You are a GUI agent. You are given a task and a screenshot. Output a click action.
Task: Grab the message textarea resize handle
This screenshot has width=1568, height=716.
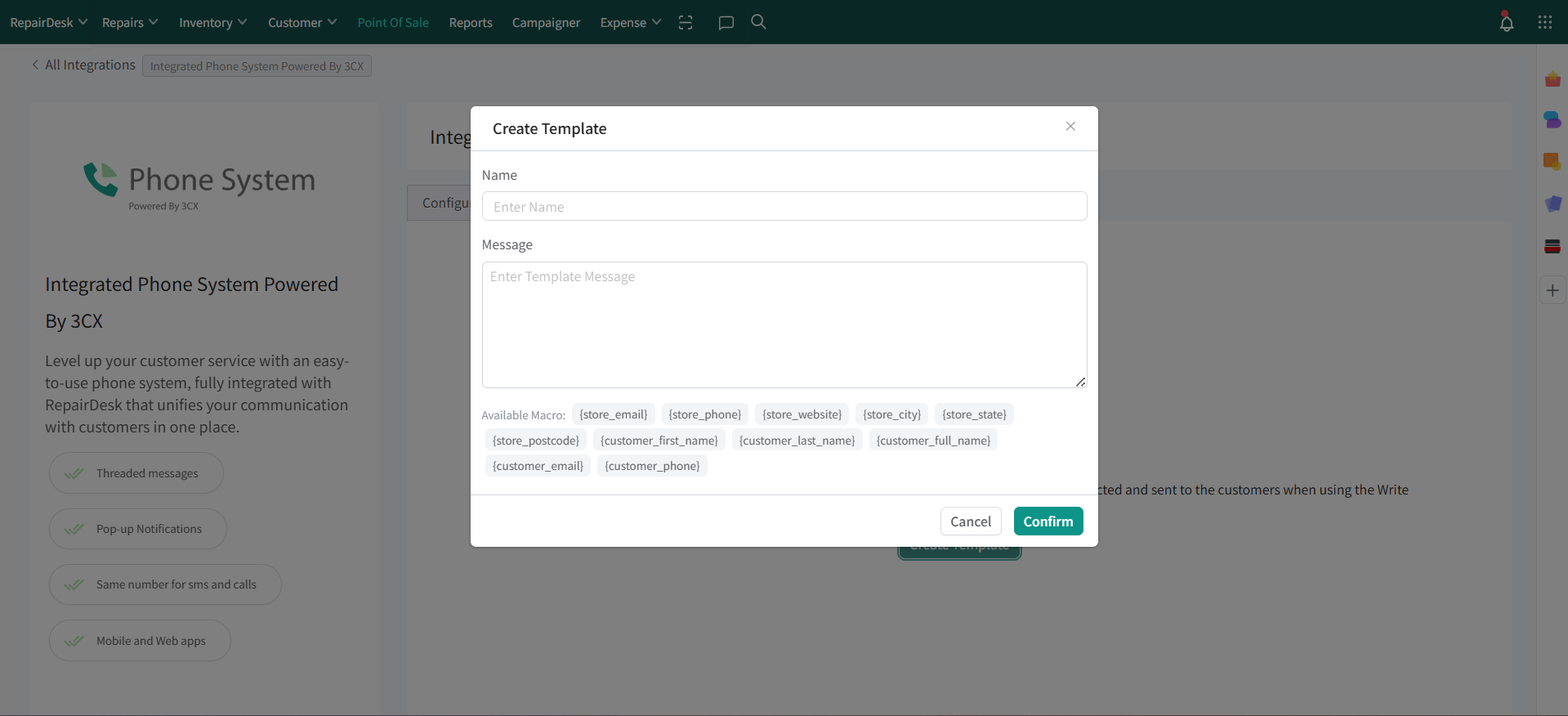click(1080, 382)
